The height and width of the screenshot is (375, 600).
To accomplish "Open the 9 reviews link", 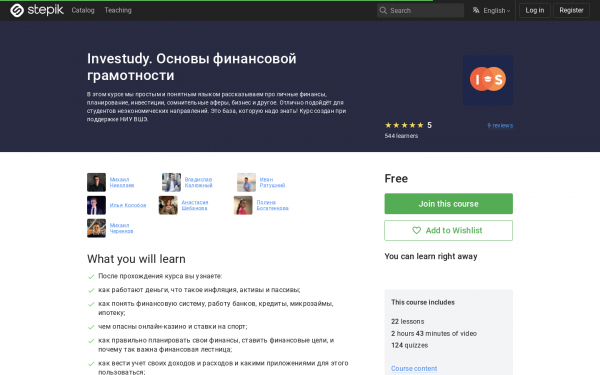I will 500,126.
